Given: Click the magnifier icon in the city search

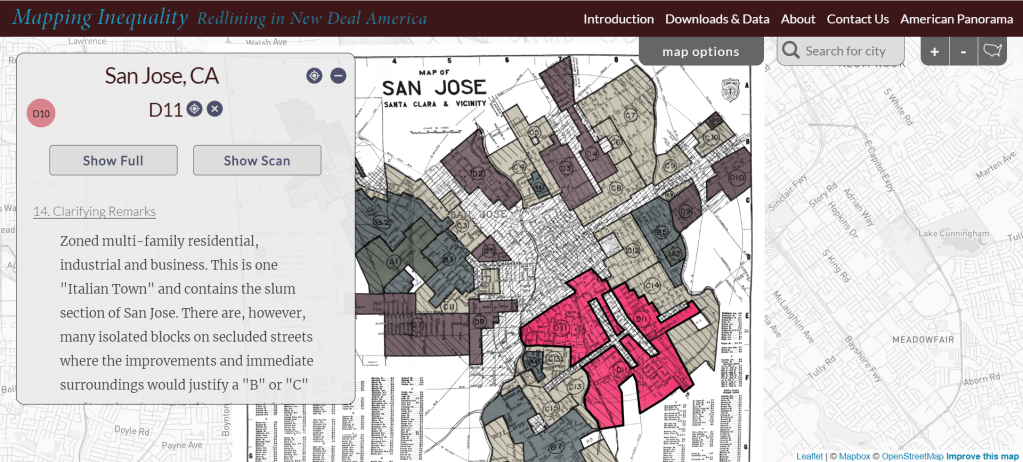Looking at the screenshot, I should click(790, 51).
